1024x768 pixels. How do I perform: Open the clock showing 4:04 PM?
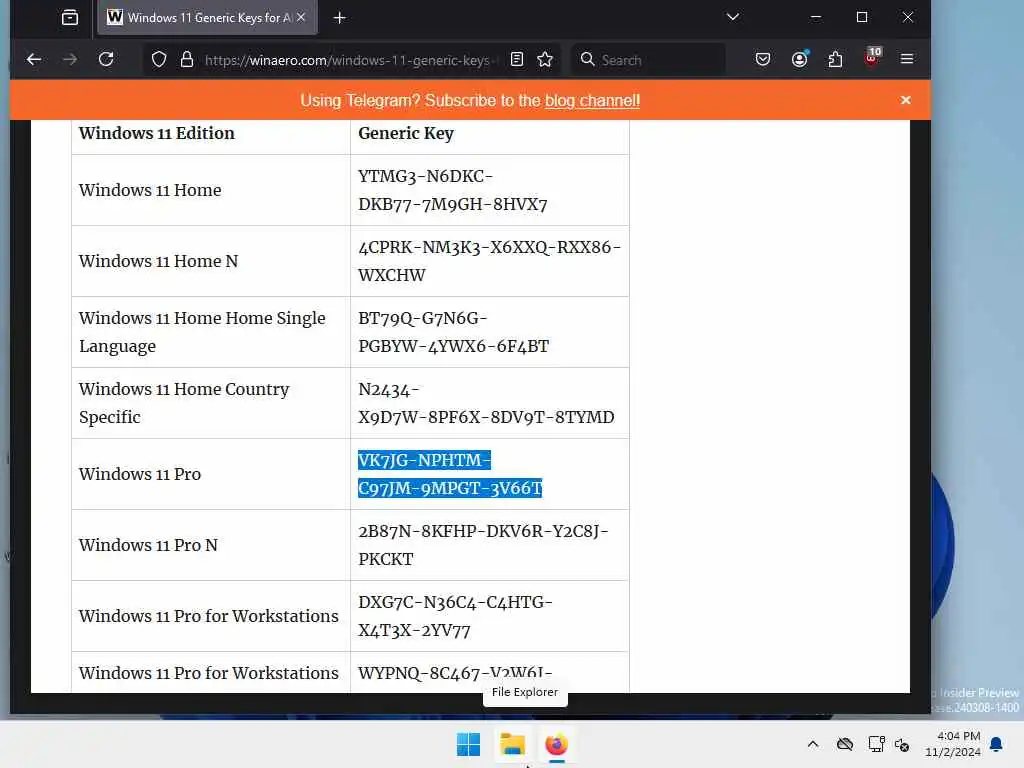pyautogui.click(x=952, y=744)
